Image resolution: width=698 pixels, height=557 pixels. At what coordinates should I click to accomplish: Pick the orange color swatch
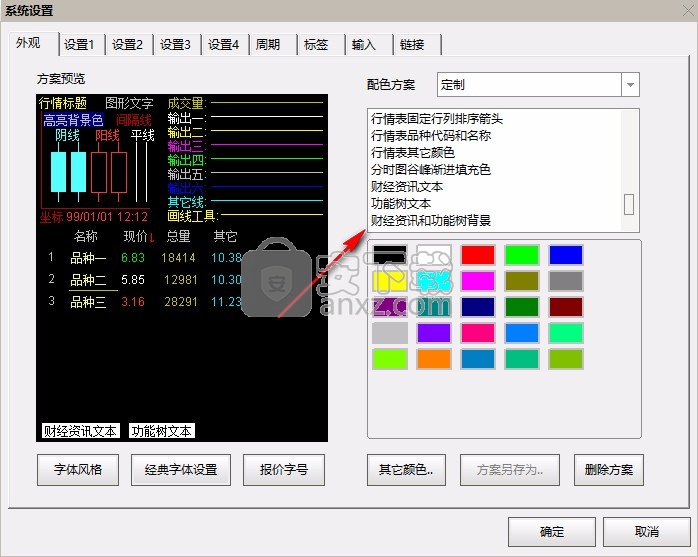(434, 359)
